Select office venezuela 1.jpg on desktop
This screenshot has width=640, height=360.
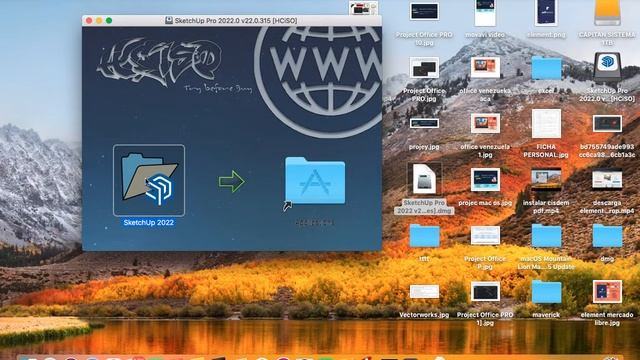[485, 123]
